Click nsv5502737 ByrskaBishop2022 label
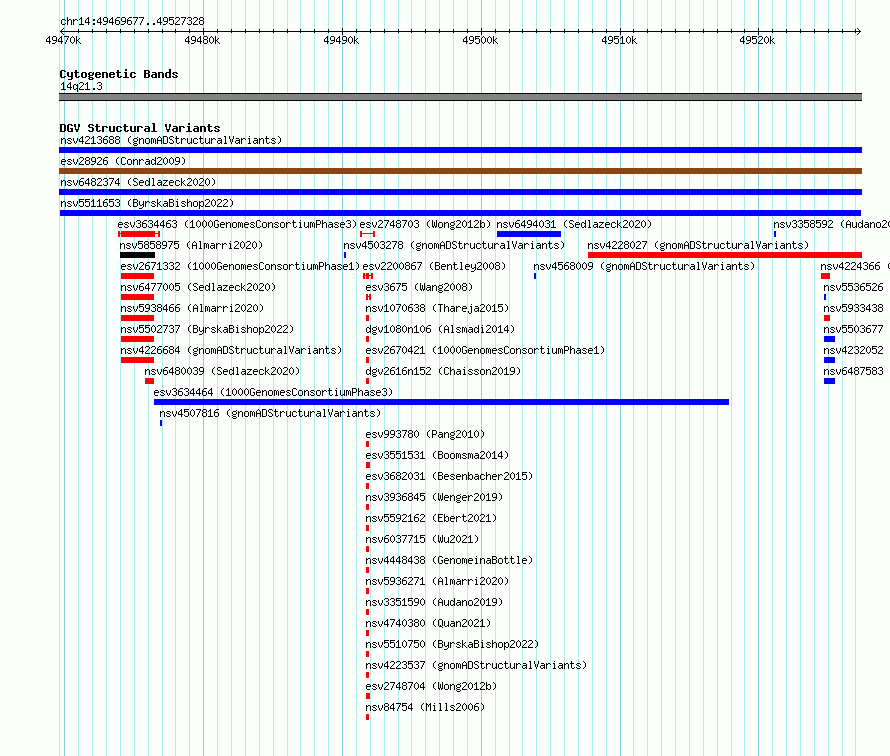Viewport: 890px width, 756px height. [207, 329]
